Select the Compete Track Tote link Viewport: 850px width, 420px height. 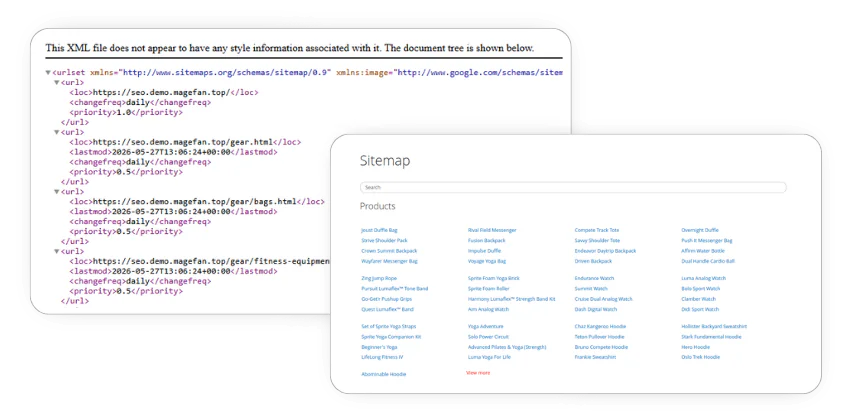(x=597, y=230)
